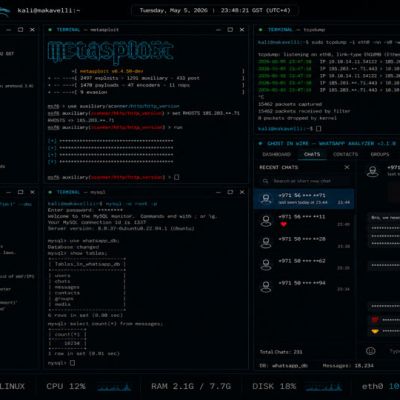Open contact avatar in the chat header
This screenshot has width=400, height=400.
[373, 171]
